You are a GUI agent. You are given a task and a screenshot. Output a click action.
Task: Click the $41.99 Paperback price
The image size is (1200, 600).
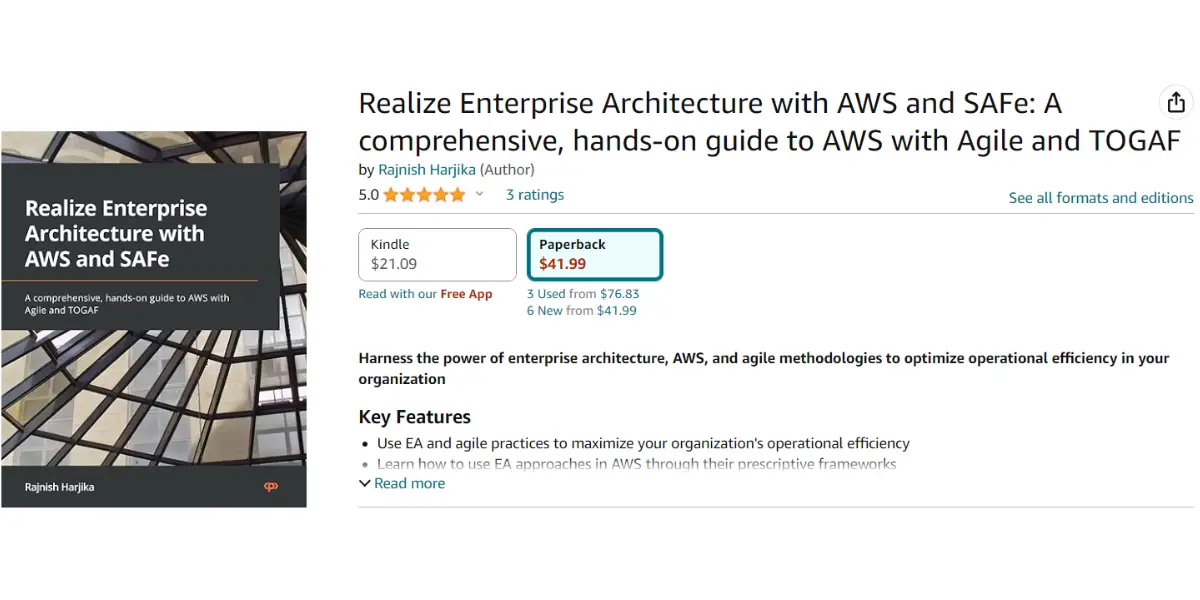coord(563,264)
